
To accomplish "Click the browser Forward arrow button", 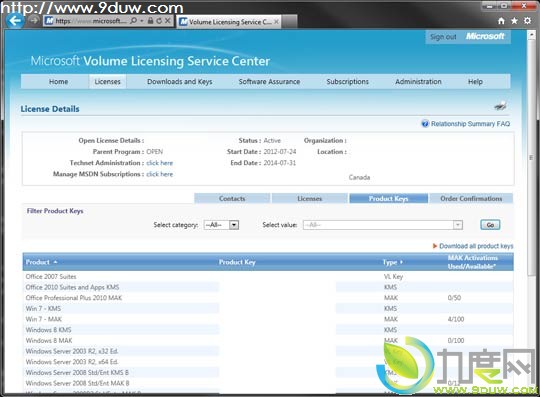I will pyautogui.click(x=33, y=21).
